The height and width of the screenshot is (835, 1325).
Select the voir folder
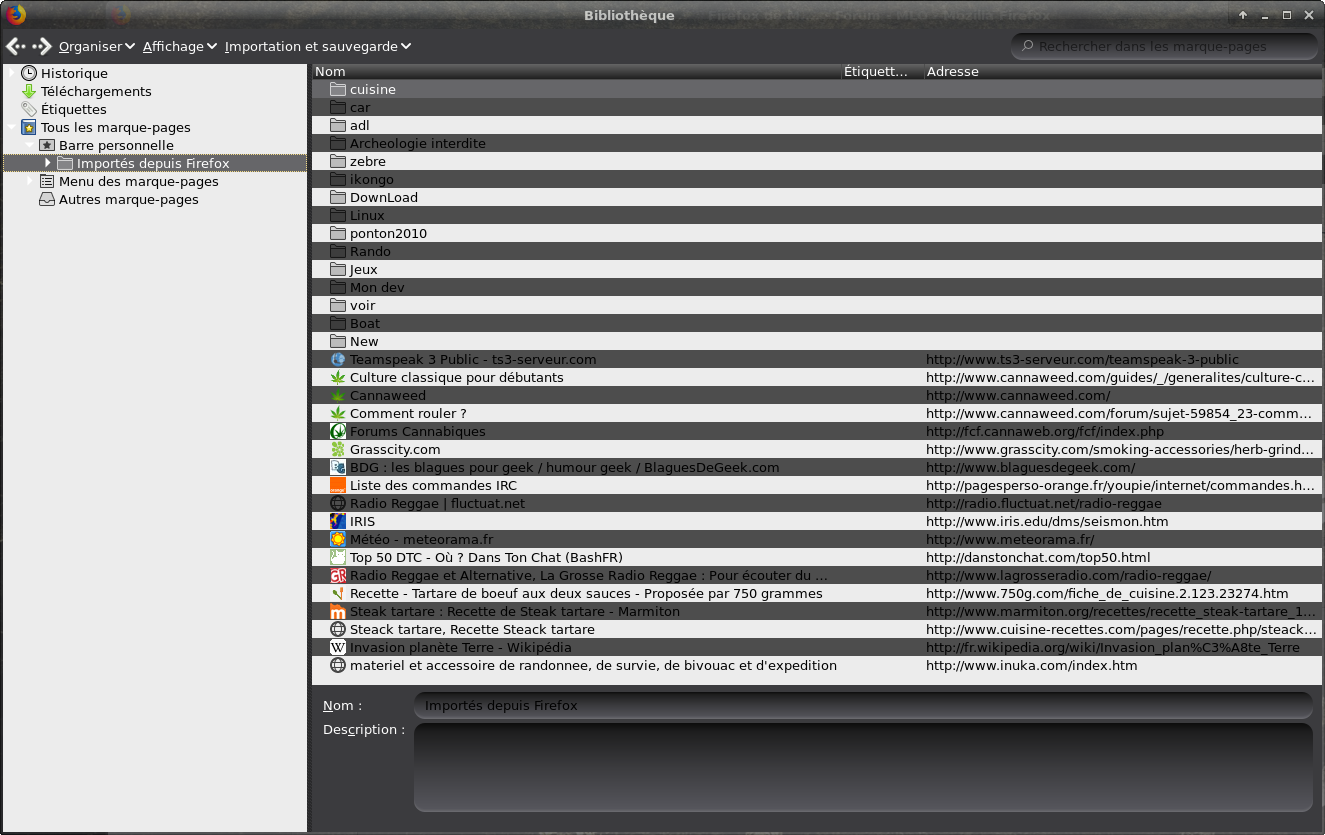click(816, 305)
